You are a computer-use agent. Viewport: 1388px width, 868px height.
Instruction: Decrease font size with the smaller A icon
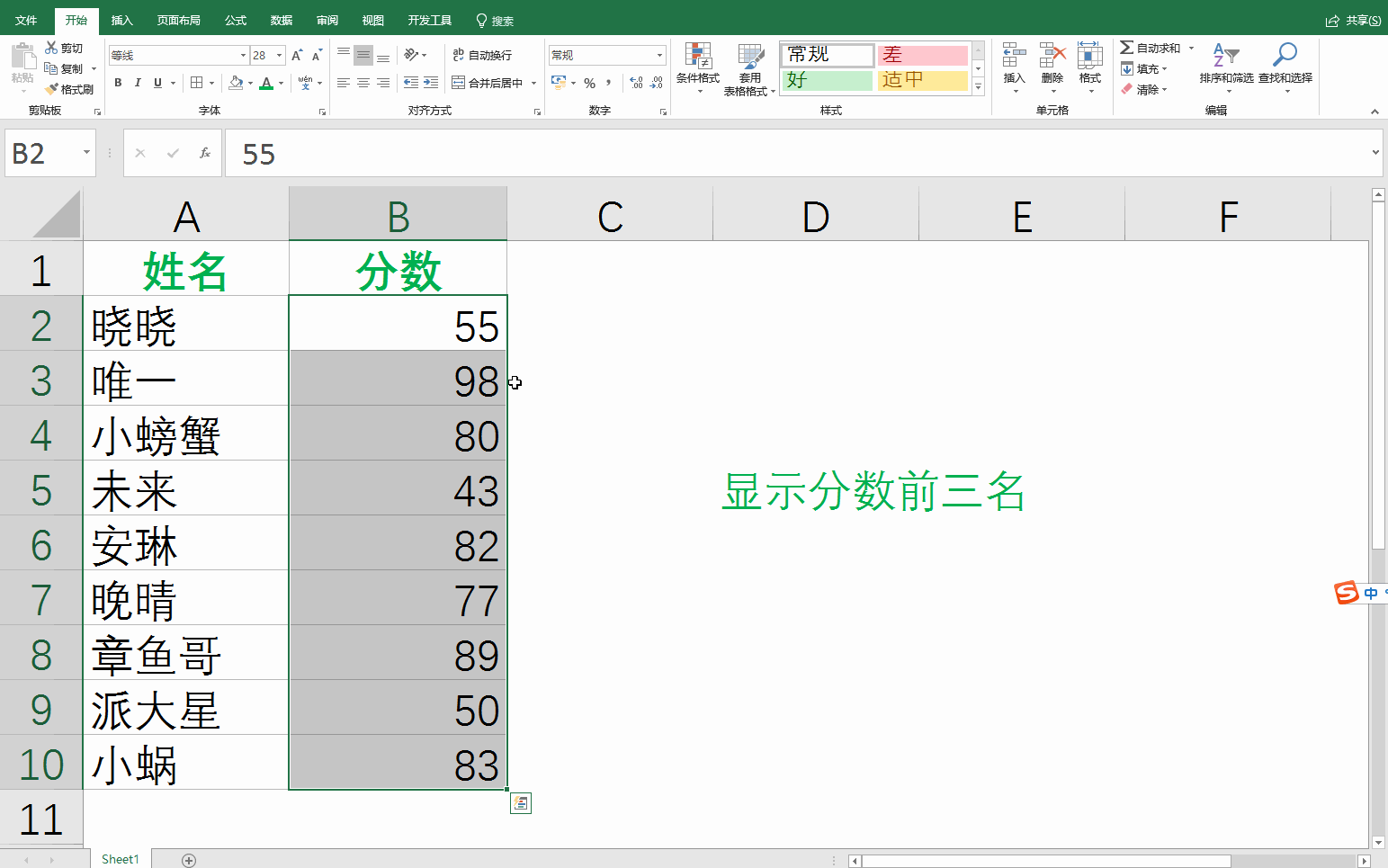[317, 55]
